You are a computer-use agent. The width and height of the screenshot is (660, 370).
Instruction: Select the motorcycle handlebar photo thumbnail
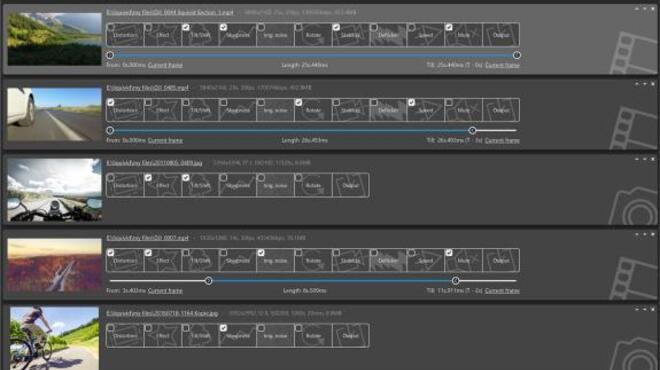click(54, 189)
